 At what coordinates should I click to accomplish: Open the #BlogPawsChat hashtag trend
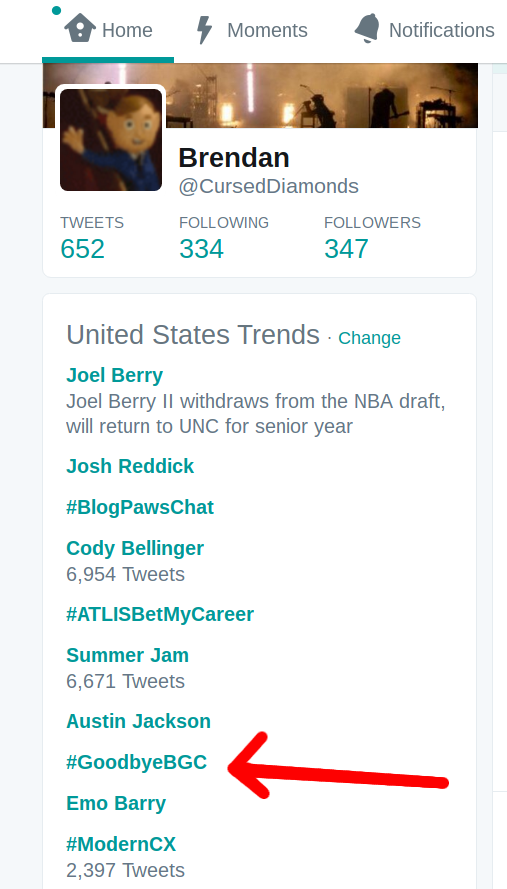coord(140,507)
